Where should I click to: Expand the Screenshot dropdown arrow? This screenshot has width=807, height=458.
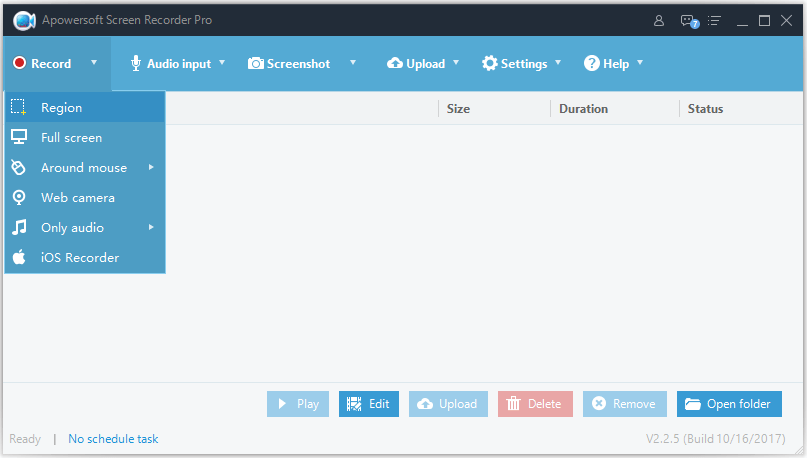[353, 63]
